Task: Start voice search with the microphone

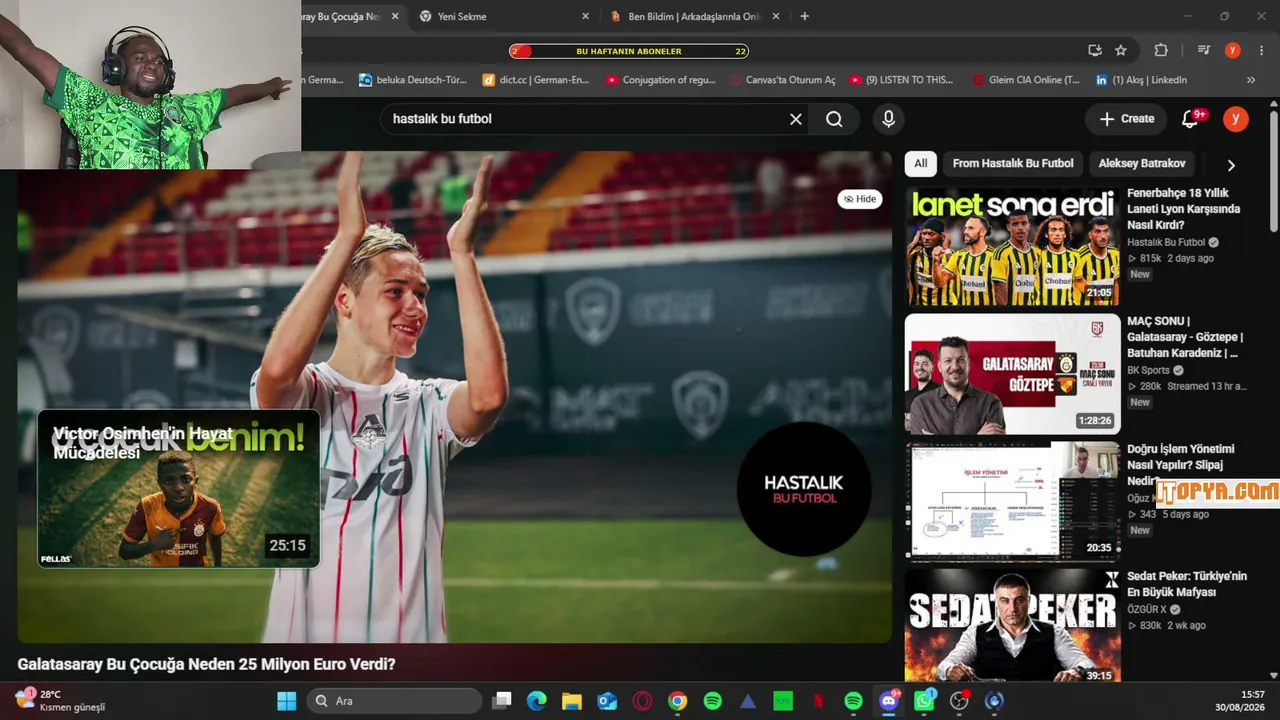Action: coord(888,119)
